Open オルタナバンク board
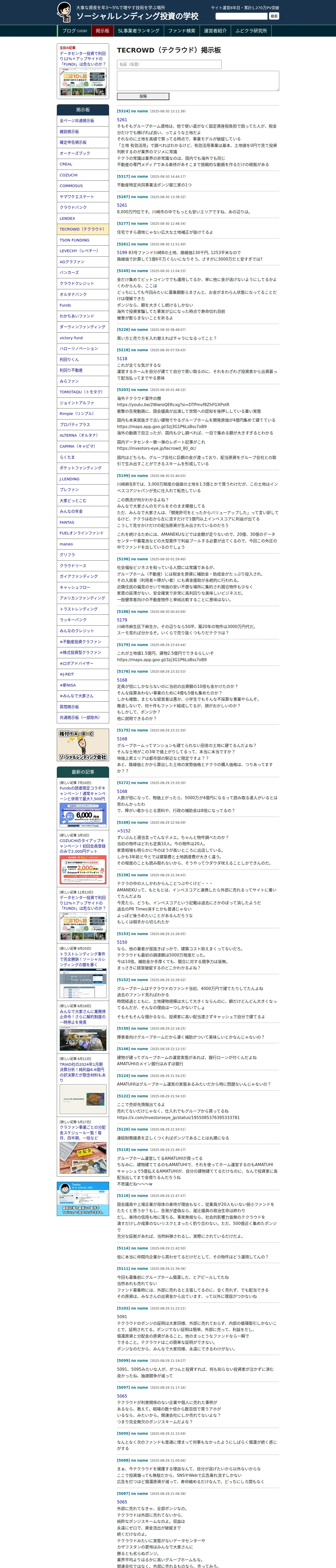The image size is (336, 1568). click(x=83, y=294)
